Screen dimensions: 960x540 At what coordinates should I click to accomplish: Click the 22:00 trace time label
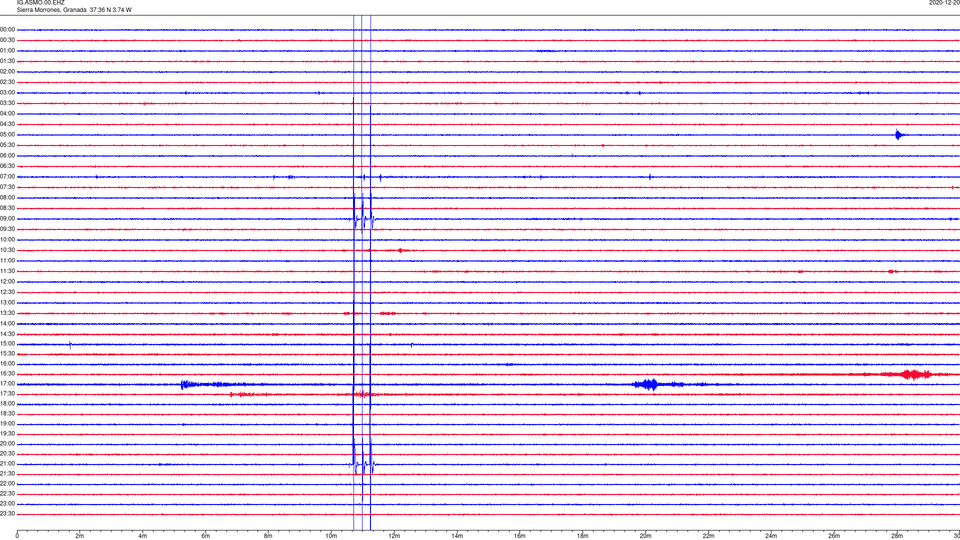click(7, 483)
